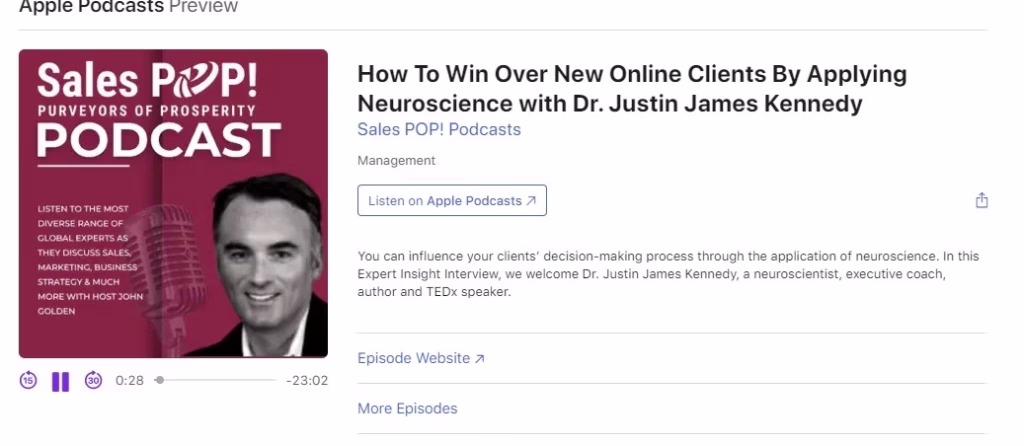Click the Listen on Apple Podcasts button
1024x446 pixels.
tap(452, 200)
